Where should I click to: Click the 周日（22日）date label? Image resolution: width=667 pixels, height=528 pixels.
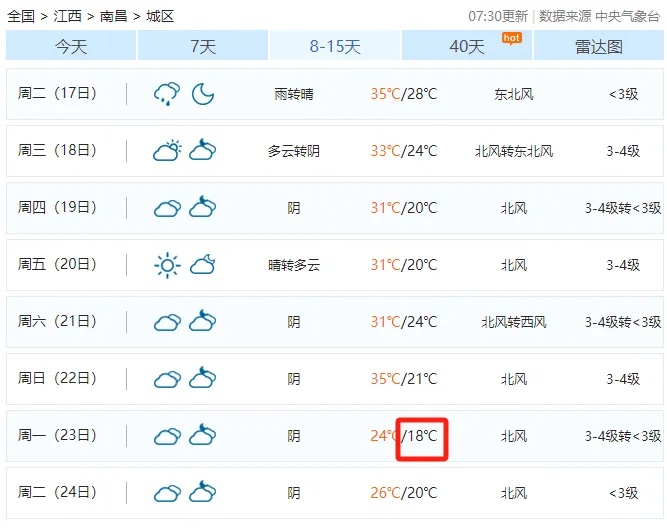pyautogui.click(x=57, y=378)
